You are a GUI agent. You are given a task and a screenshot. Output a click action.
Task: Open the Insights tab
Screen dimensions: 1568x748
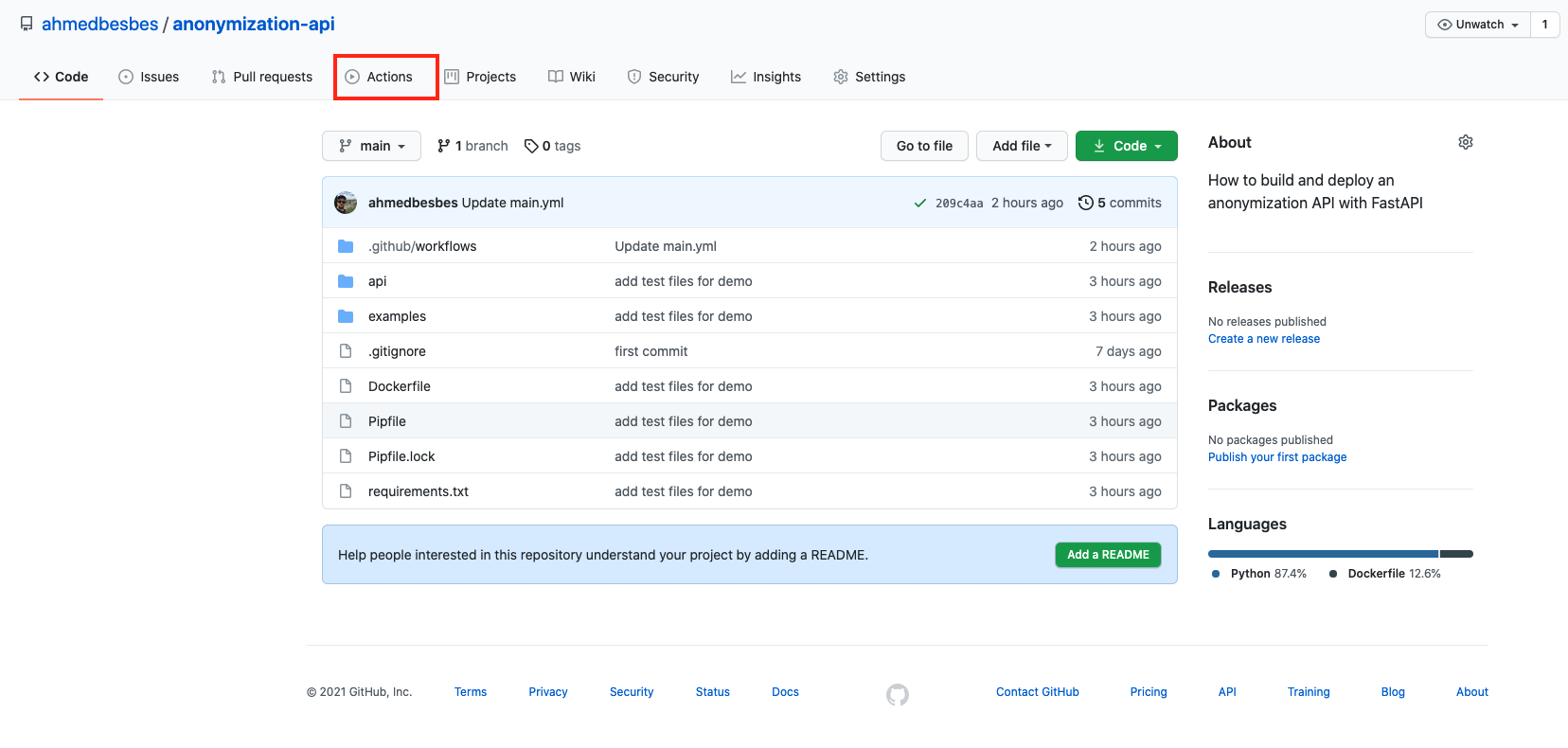pos(766,77)
